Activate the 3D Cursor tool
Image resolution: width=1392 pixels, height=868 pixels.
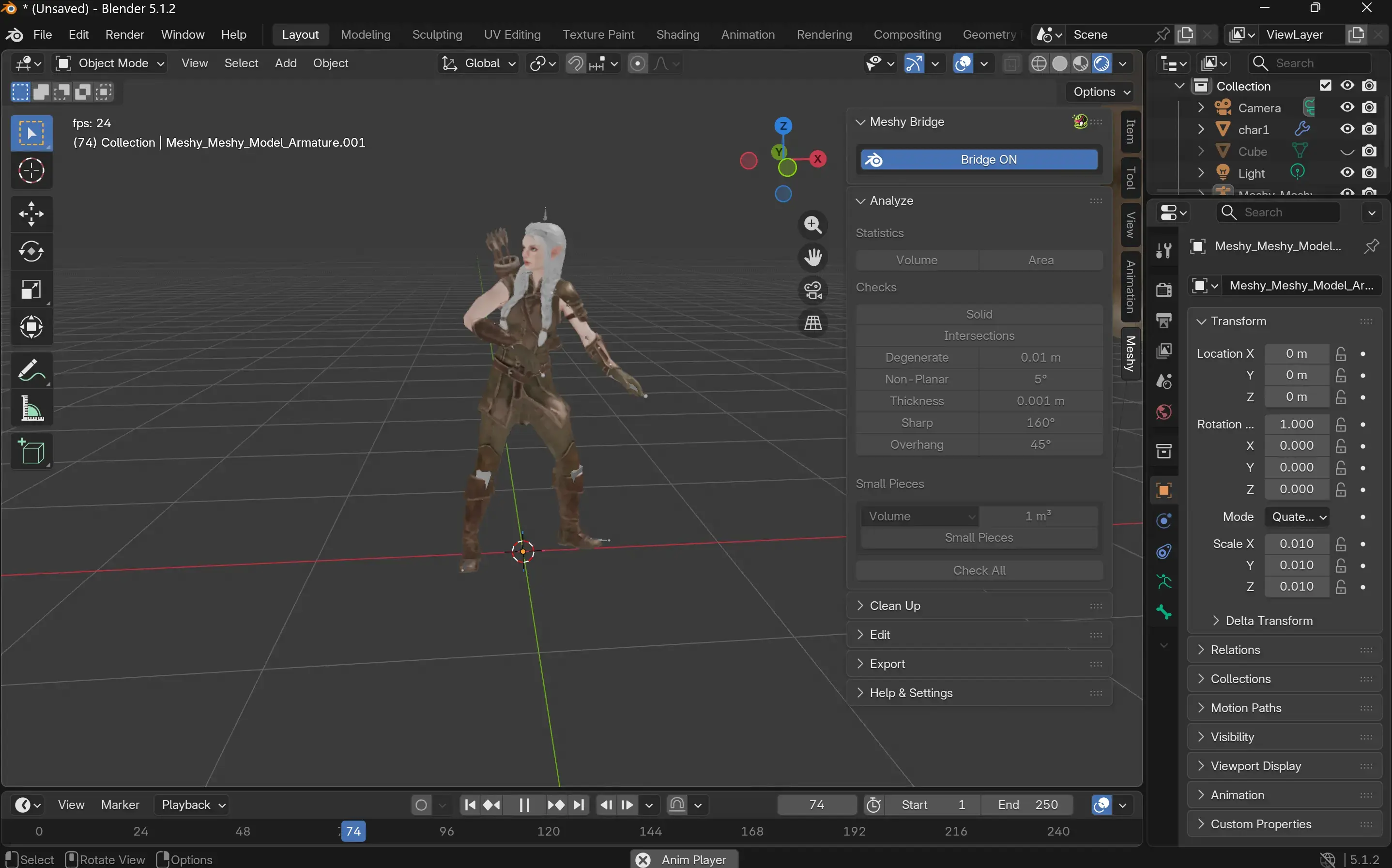[31, 170]
